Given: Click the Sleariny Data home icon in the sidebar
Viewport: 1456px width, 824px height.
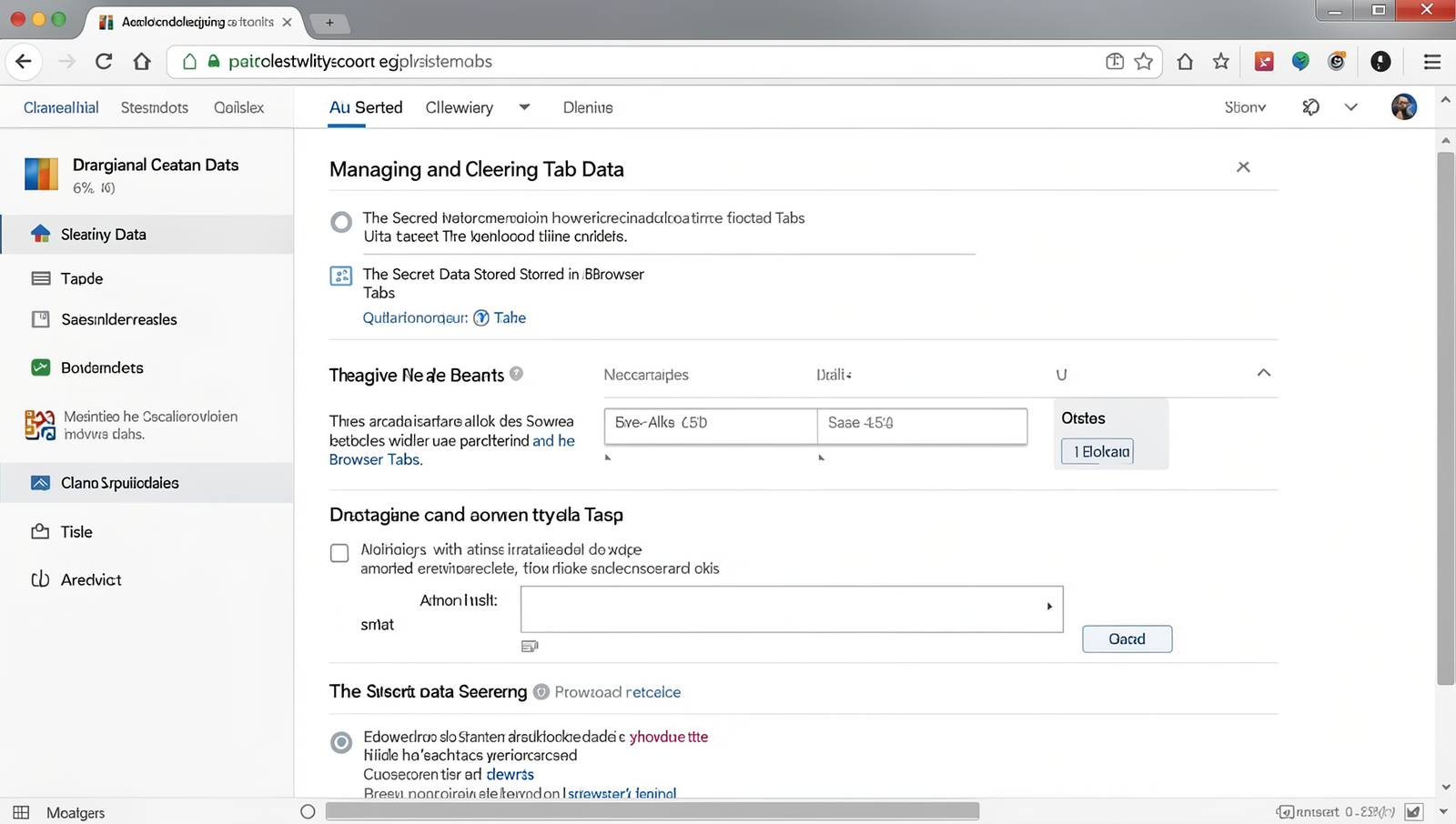Looking at the screenshot, I should (40, 234).
